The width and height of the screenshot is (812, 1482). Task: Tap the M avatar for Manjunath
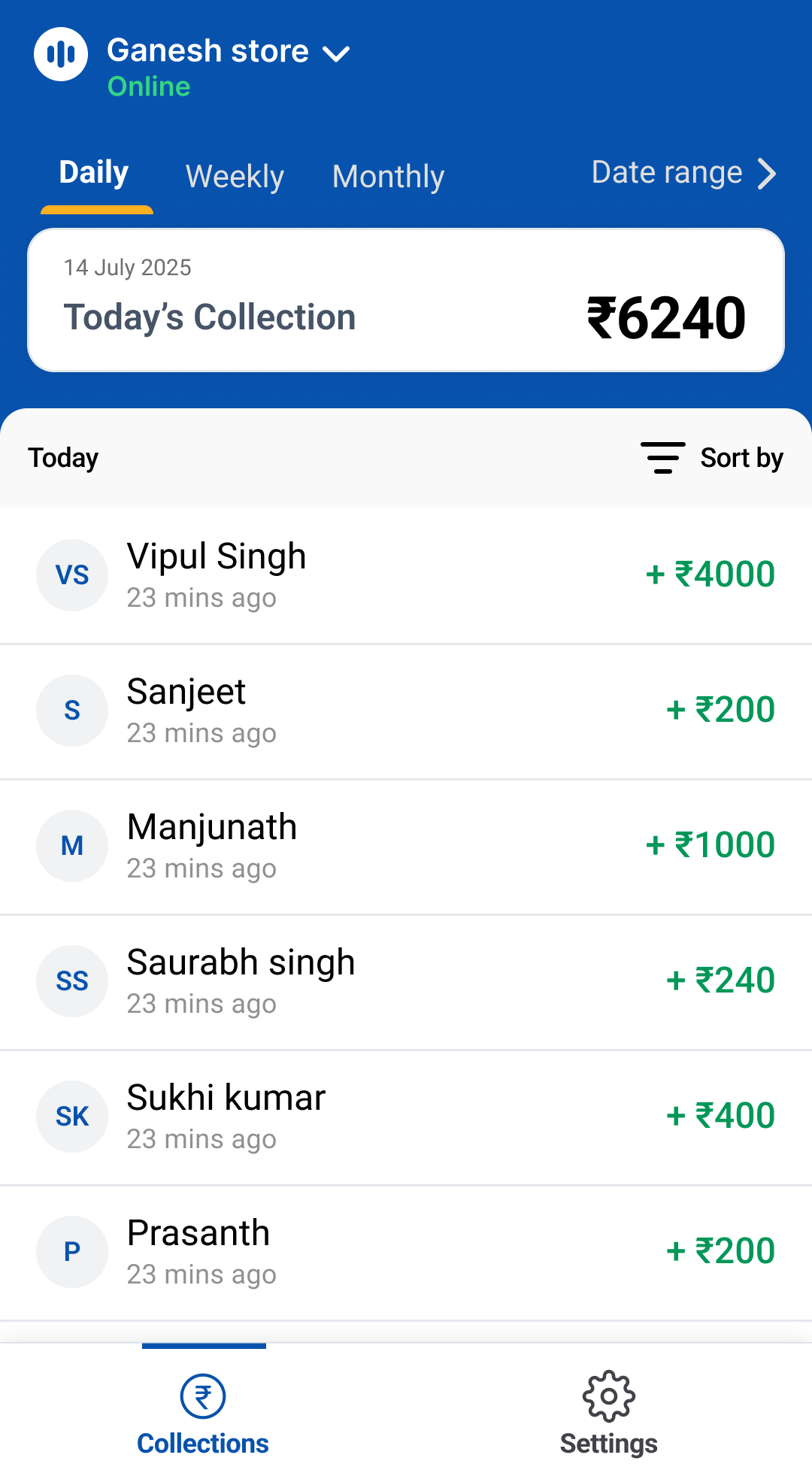tap(72, 846)
